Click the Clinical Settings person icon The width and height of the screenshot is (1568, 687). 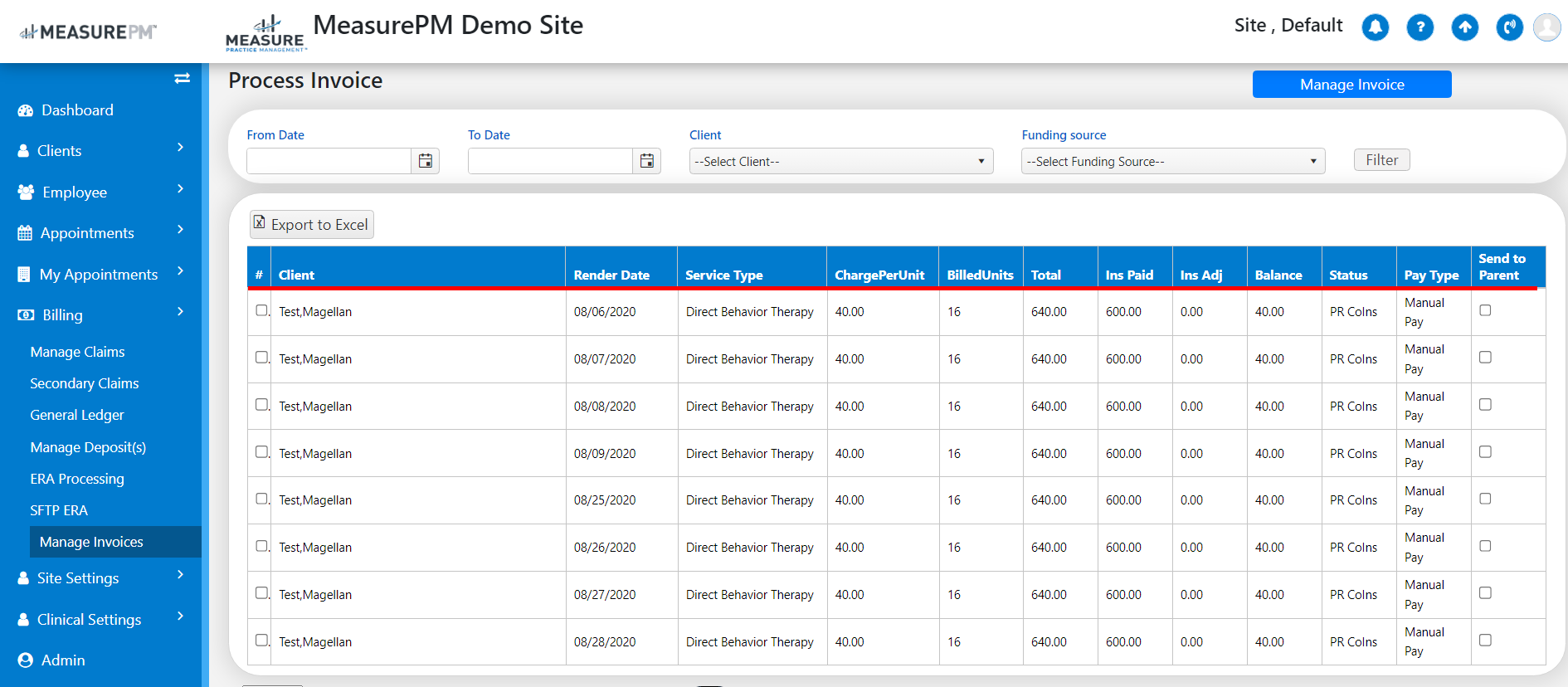tap(23, 620)
